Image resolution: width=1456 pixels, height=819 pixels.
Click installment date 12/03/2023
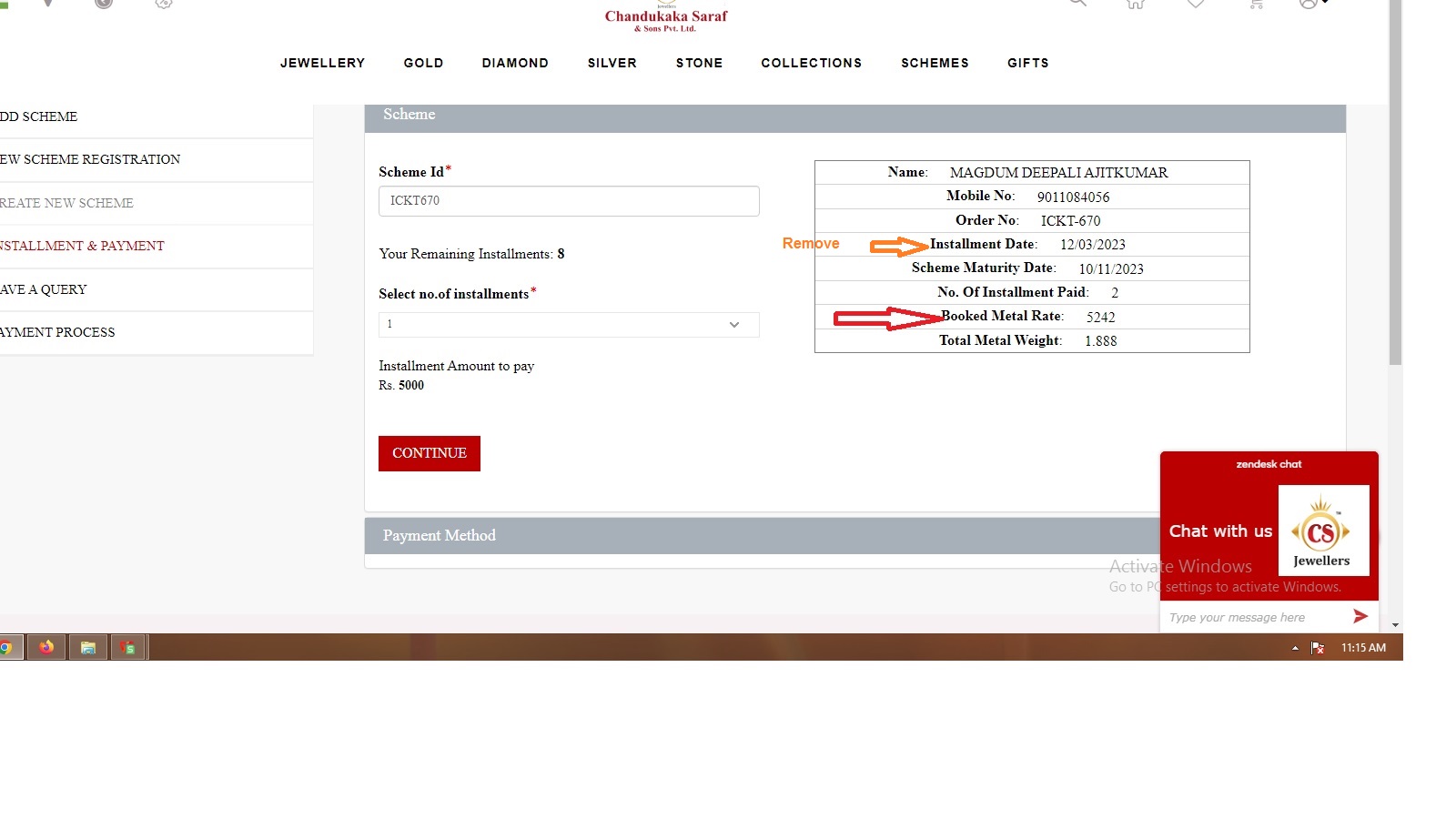pos(1092,245)
